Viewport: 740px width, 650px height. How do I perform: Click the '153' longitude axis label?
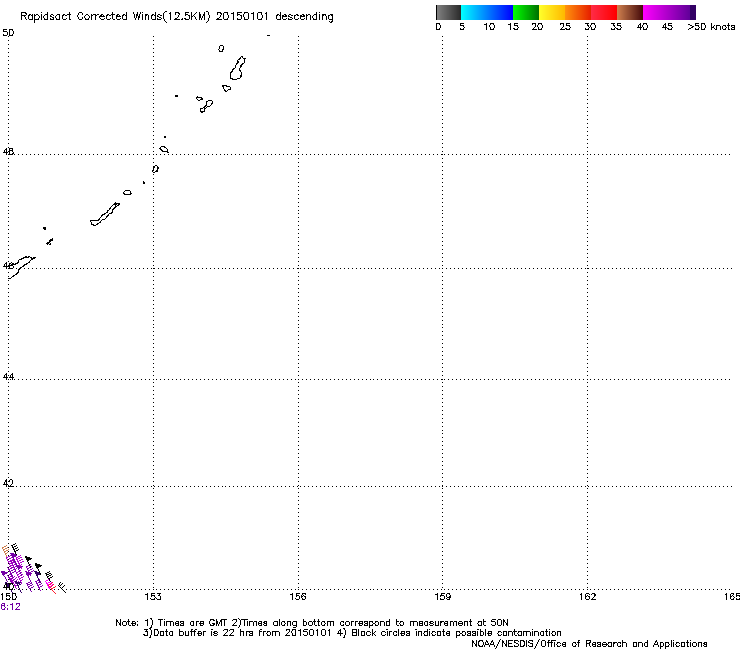(x=153, y=597)
